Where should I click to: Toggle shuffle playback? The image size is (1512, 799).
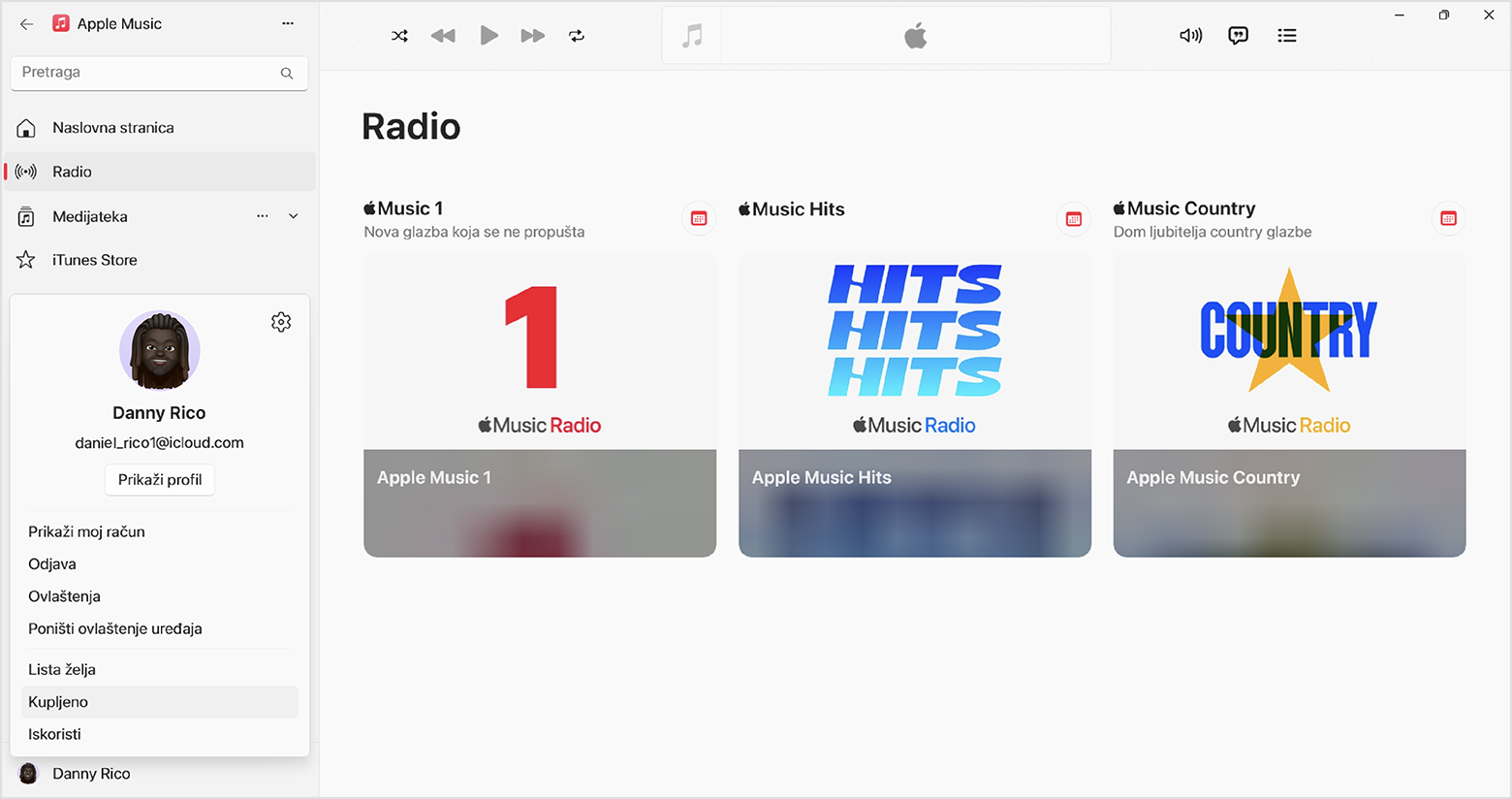point(399,35)
